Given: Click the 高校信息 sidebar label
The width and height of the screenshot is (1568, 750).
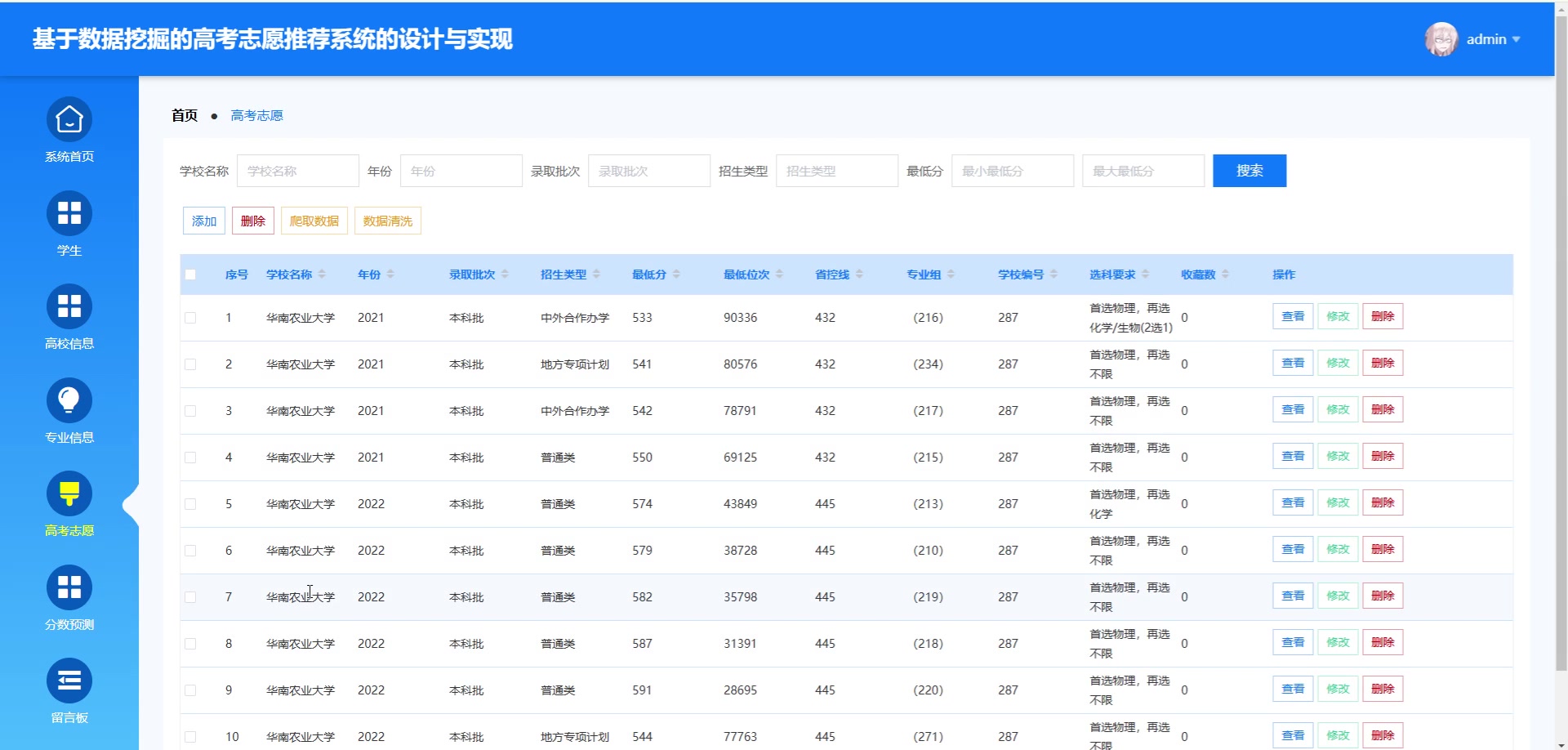Looking at the screenshot, I should pos(69,344).
